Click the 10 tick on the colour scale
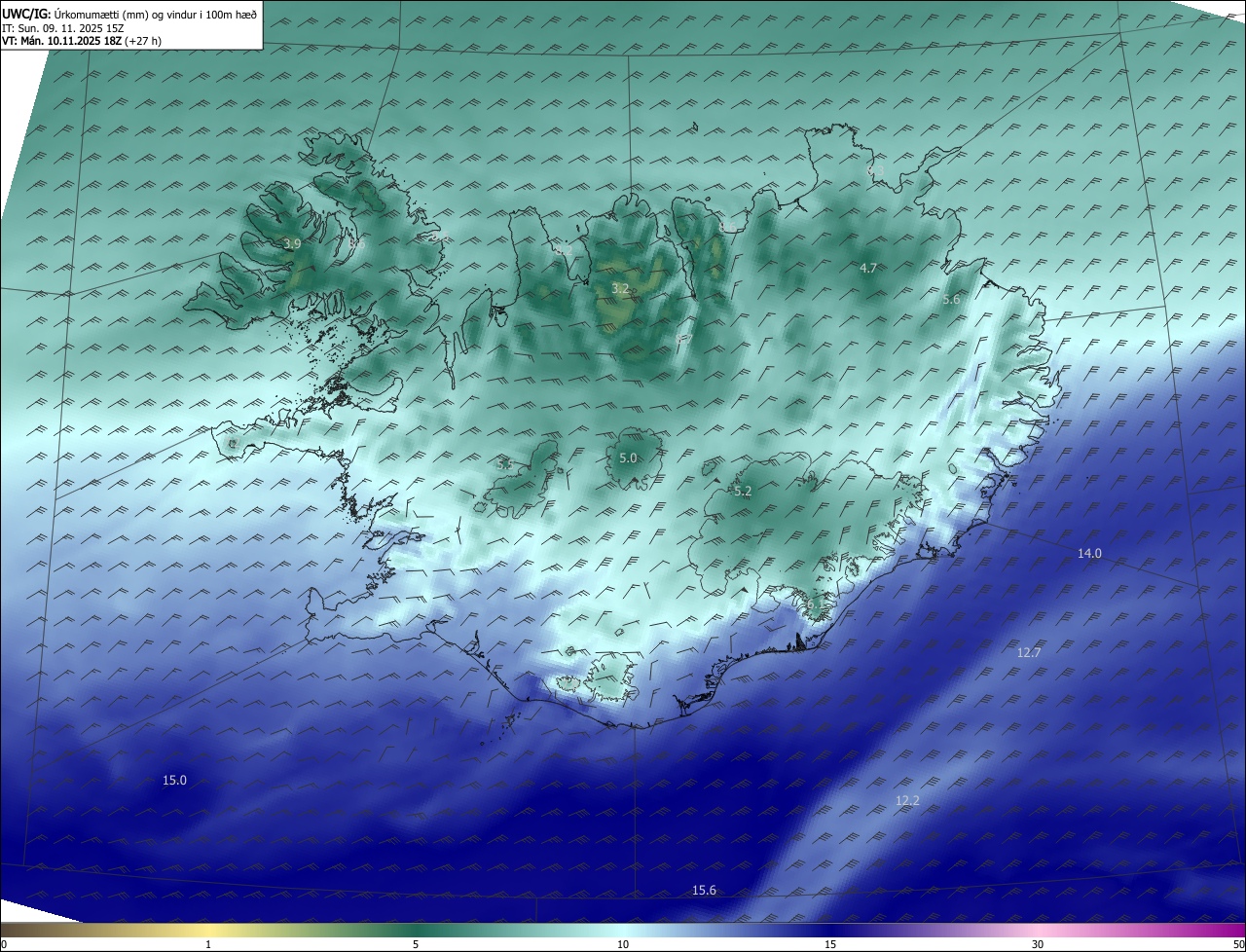The image size is (1246, 952). [623, 944]
